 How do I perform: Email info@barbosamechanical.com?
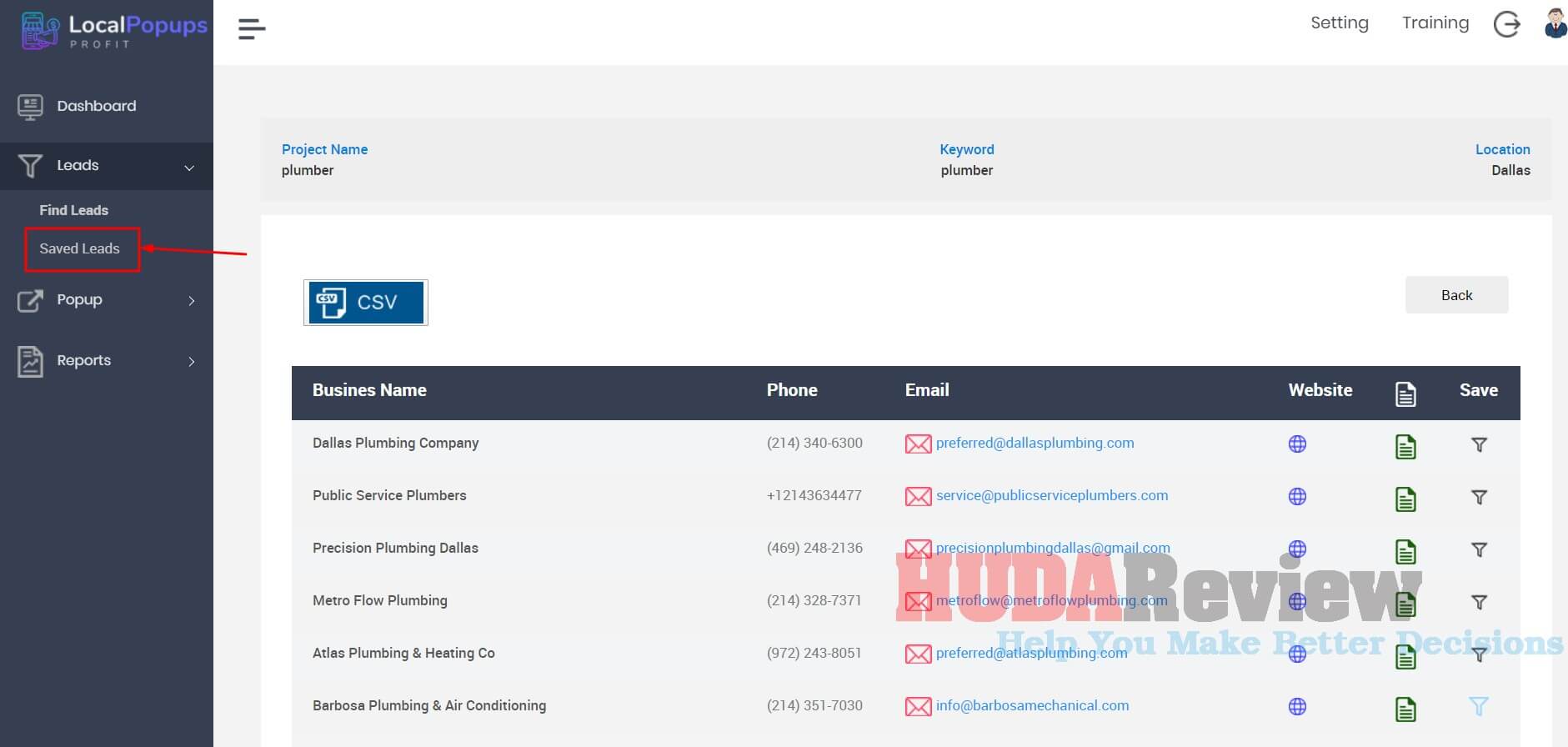[1032, 705]
